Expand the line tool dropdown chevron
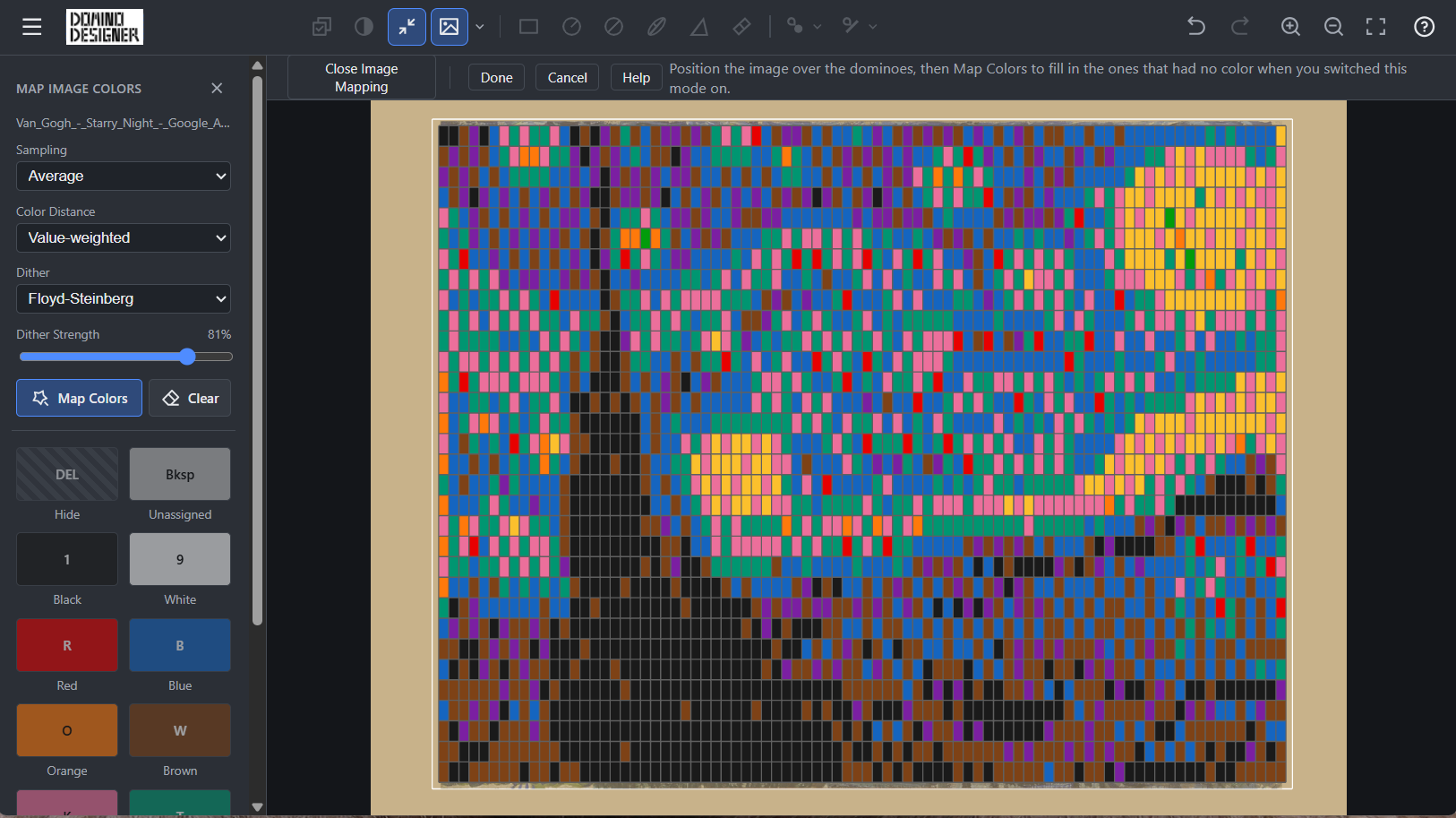Screen dimensions: 1456x818 coord(873,27)
